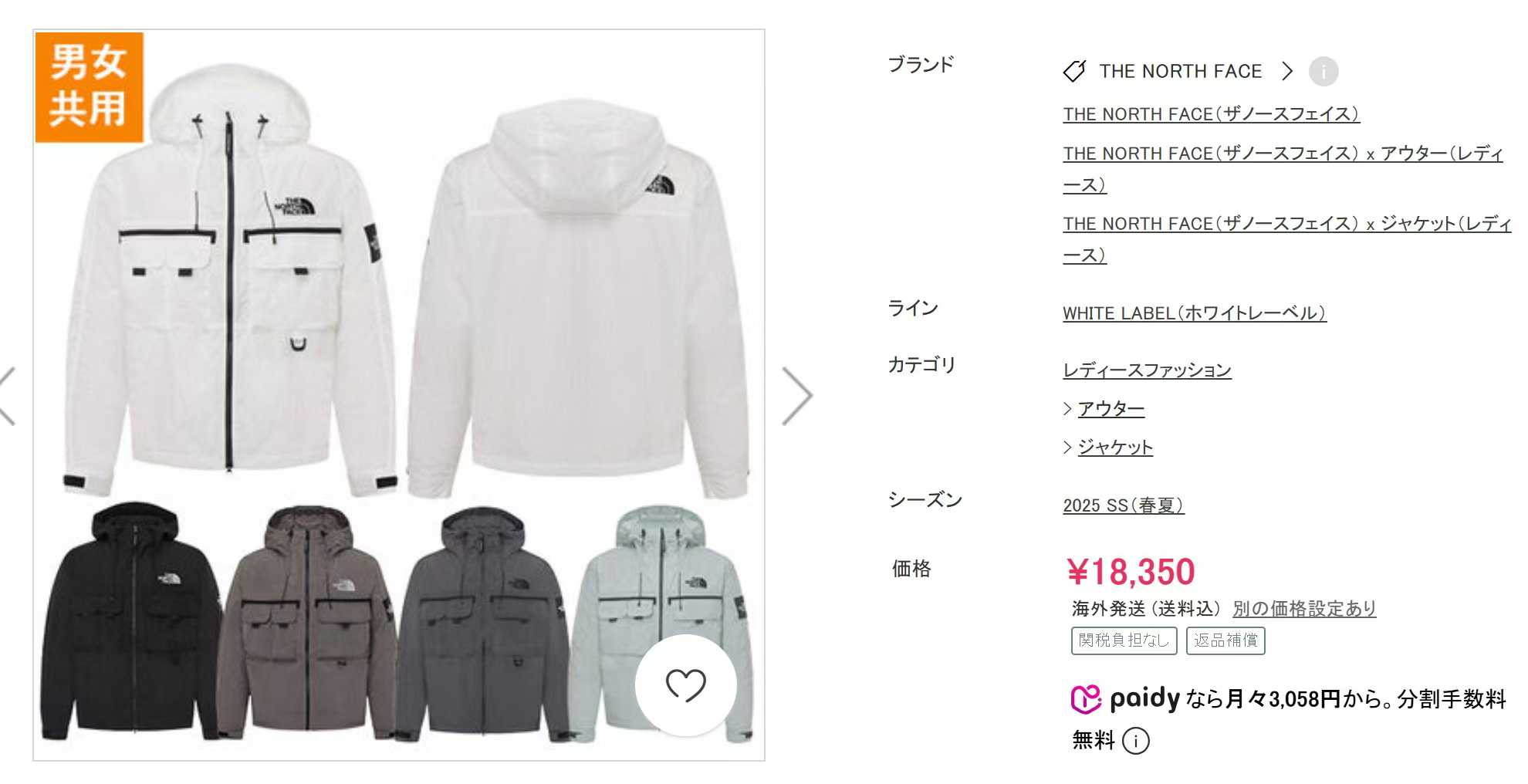Image resolution: width=1528 pixels, height=784 pixels.
Task: Click the paidy logo icon
Action: [x=1086, y=699]
